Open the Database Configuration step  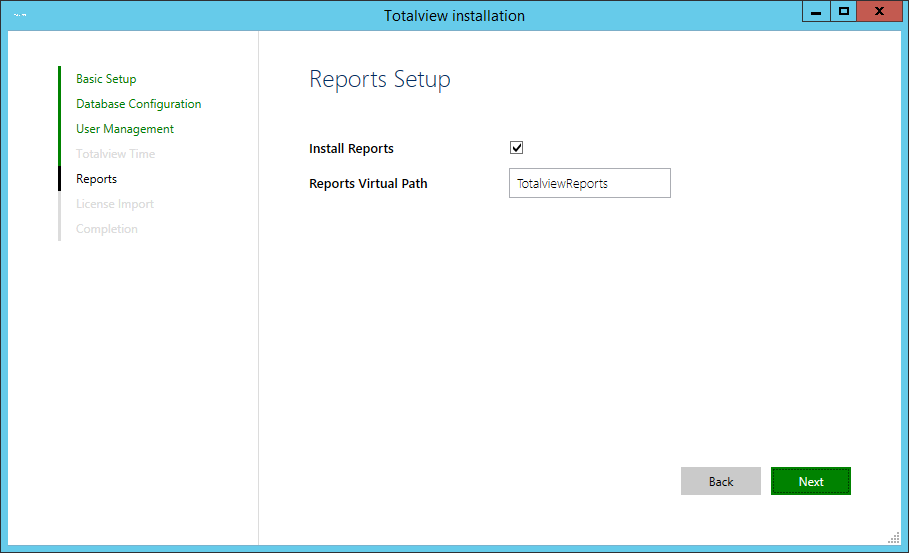(x=139, y=104)
